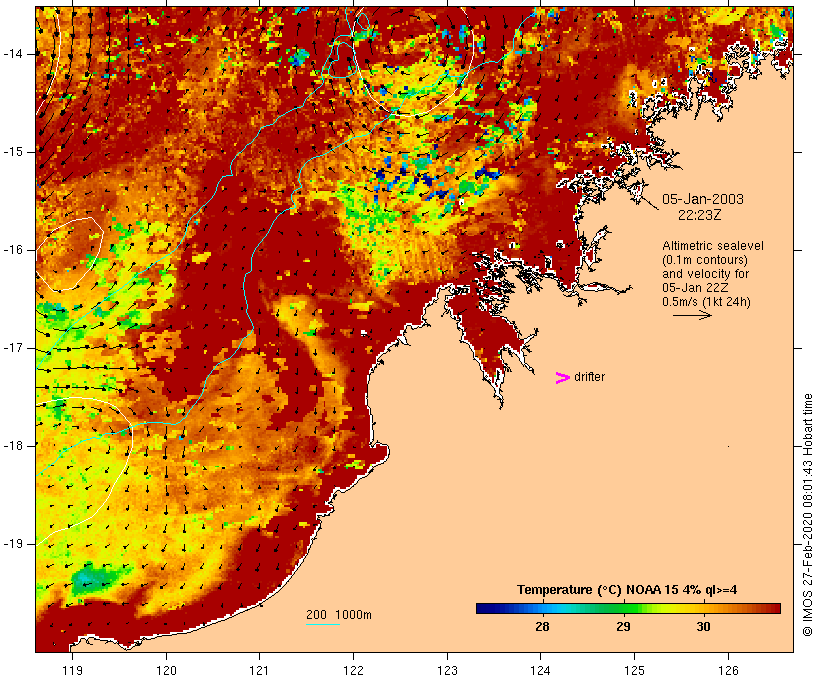Click the '30' color bar label

(x=703, y=626)
